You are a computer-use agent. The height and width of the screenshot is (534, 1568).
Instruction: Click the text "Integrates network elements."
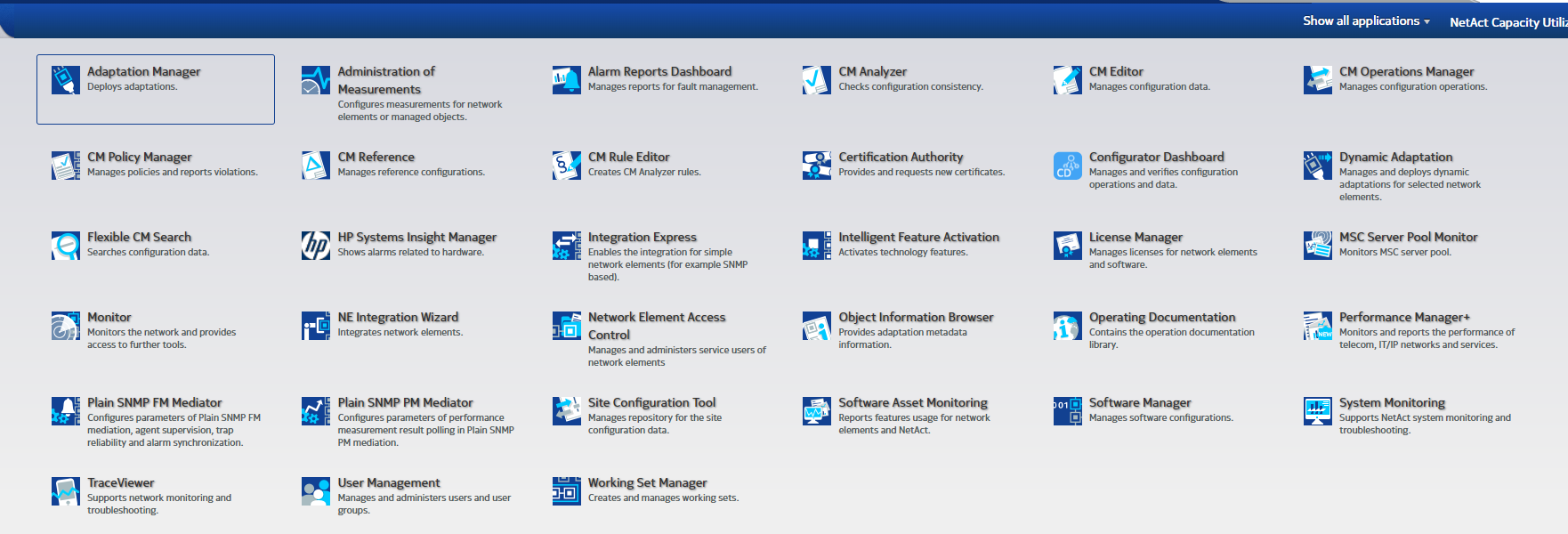tap(400, 333)
